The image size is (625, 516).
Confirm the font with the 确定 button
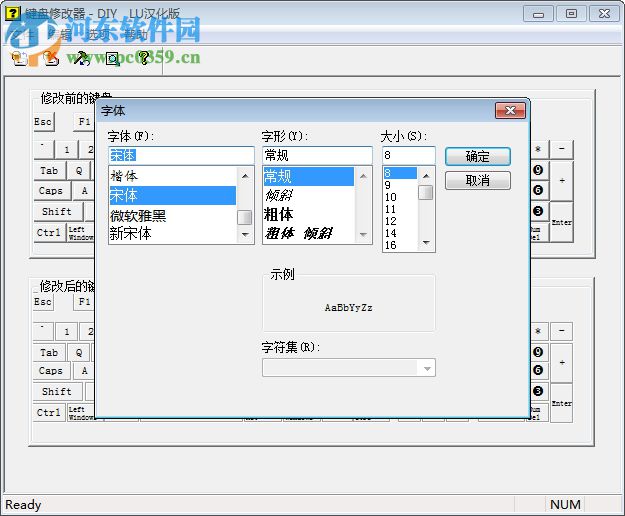click(478, 156)
